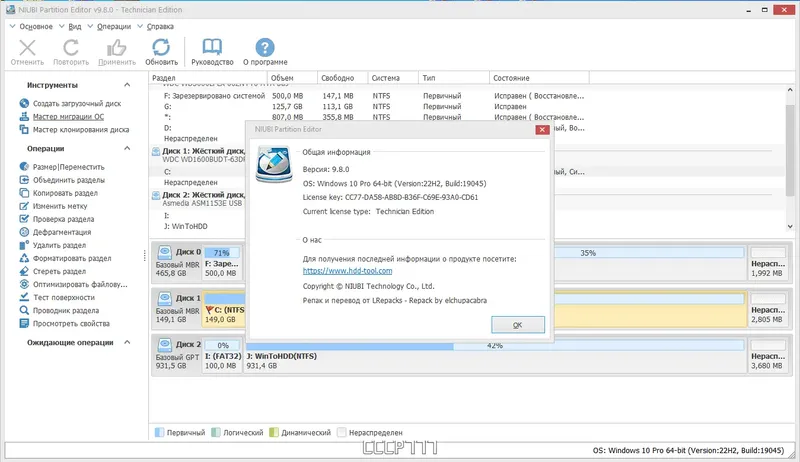Select the Диск 1: Жёсткий диск list row
Image resolution: width=800 pixels, height=462 pixels.
pos(198,155)
